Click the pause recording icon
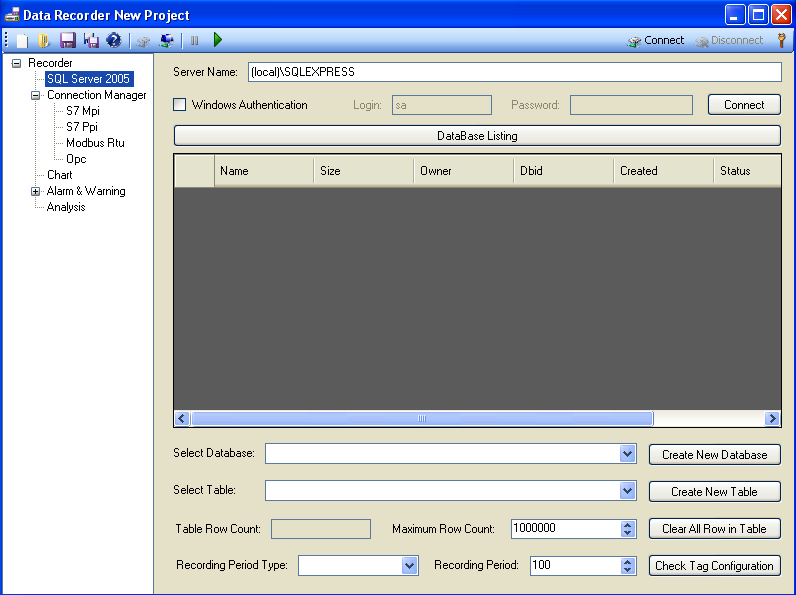 [194, 41]
